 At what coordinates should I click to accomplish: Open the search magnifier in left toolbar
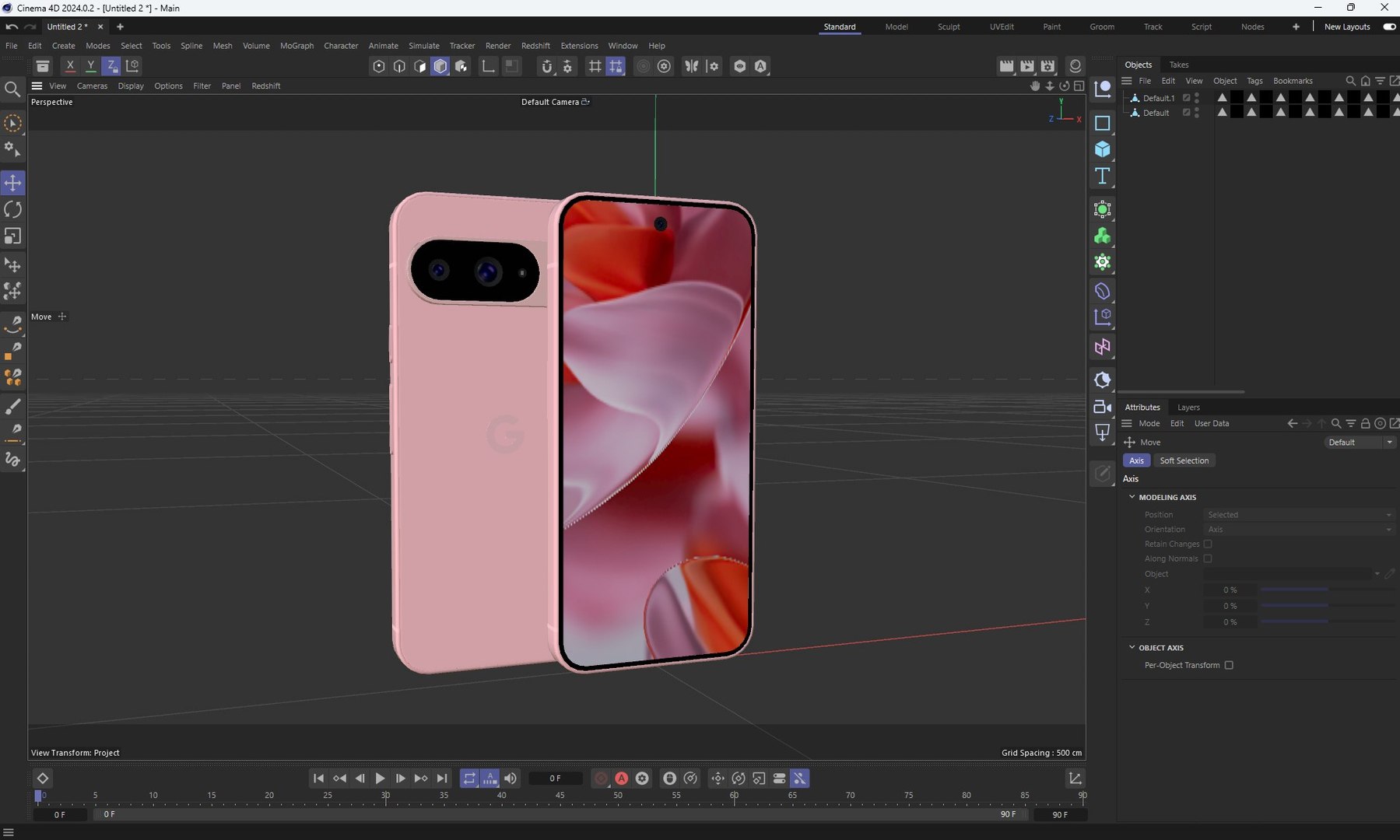(x=12, y=89)
